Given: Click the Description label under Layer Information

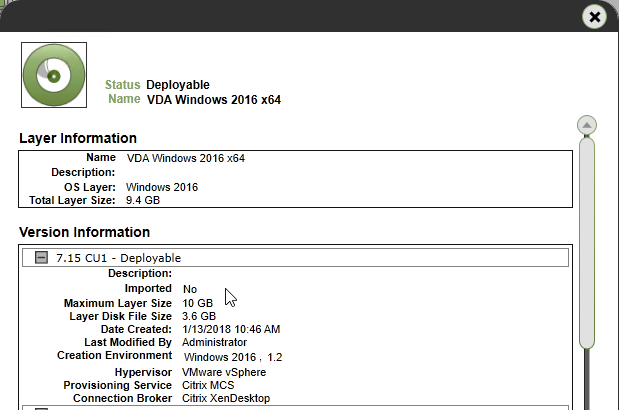Looking at the screenshot, I should 83,172.
